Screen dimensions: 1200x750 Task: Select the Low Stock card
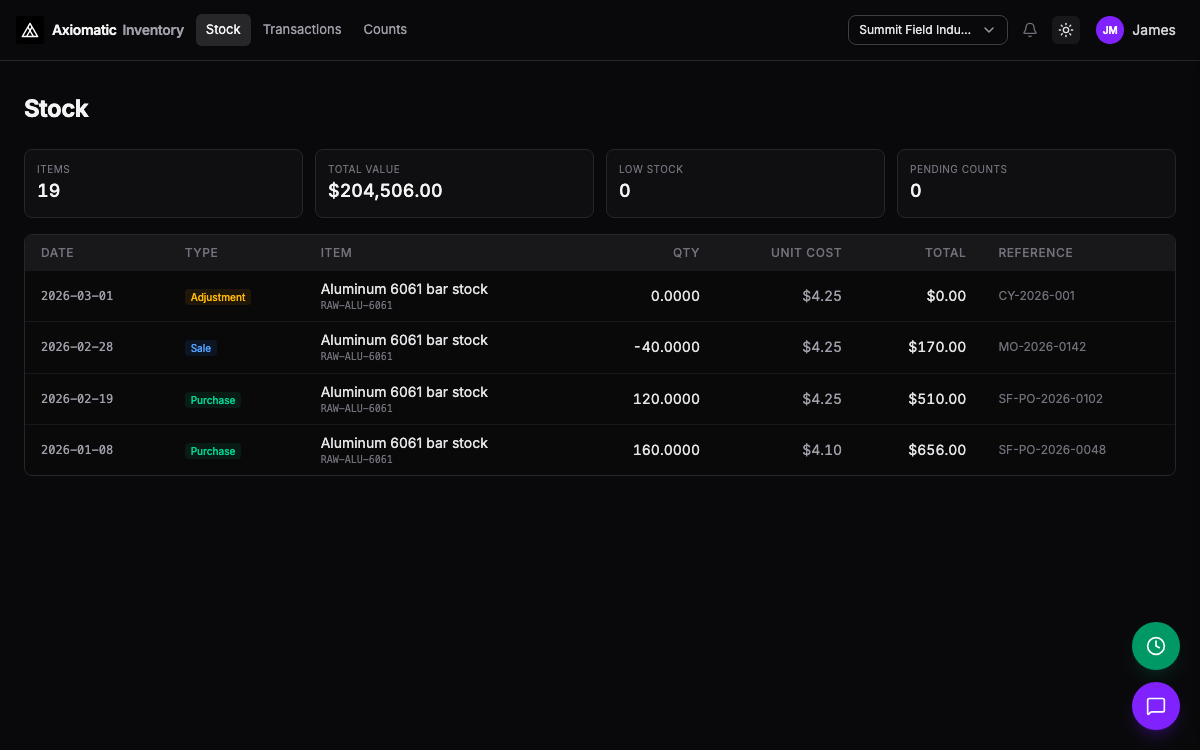(745, 183)
